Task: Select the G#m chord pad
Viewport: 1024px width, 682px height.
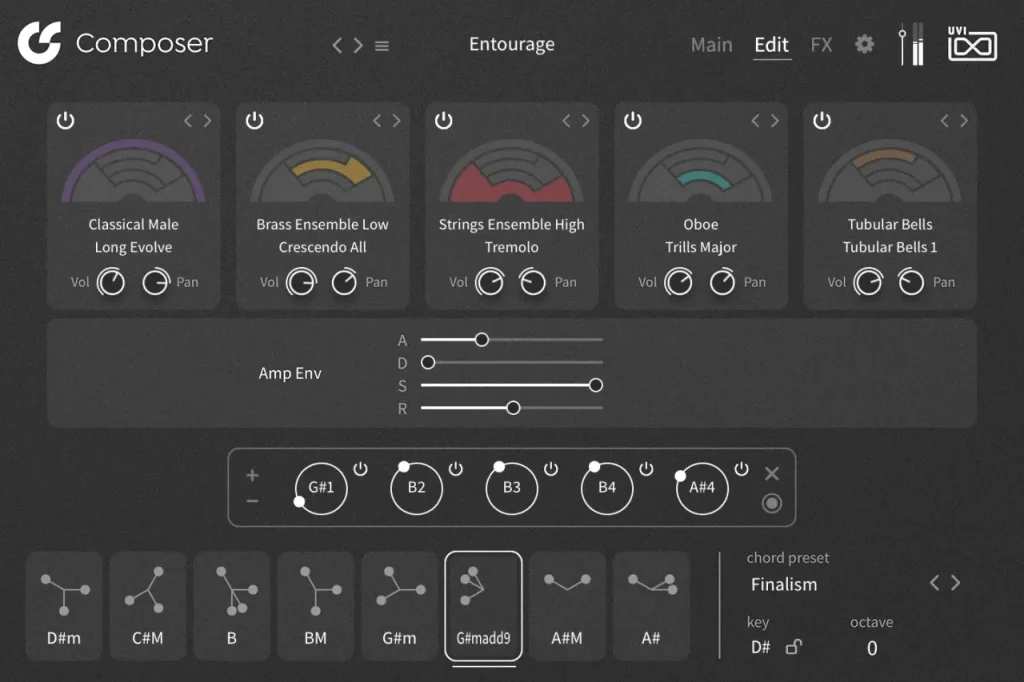Action: (399, 606)
